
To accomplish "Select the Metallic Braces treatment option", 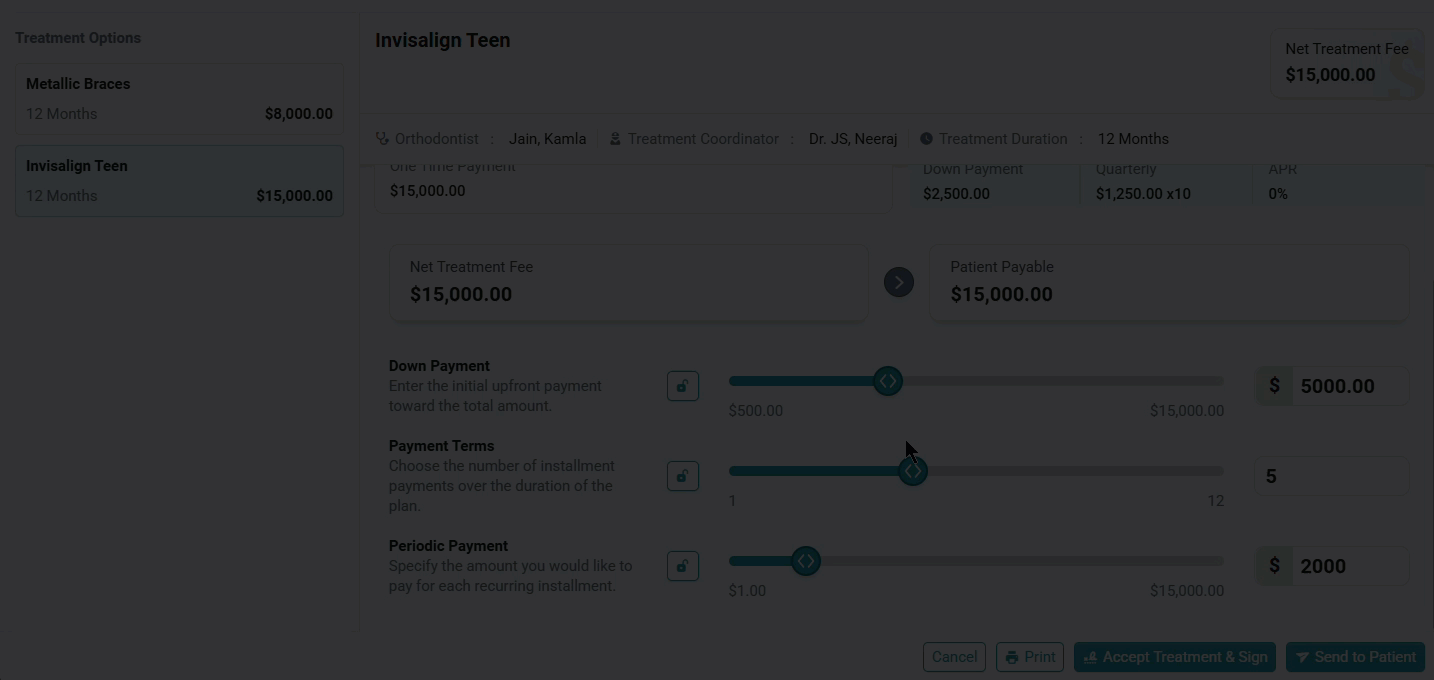I will 179,99.
